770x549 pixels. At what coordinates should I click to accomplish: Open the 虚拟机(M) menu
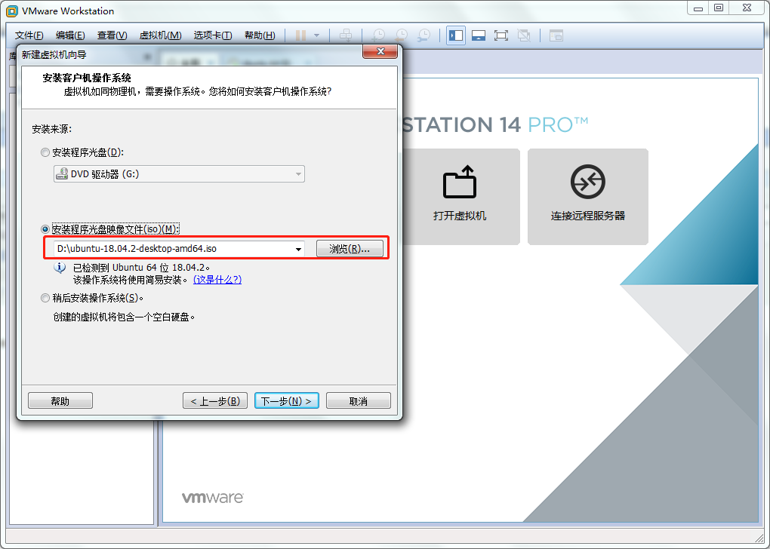(x=161, y=35)
